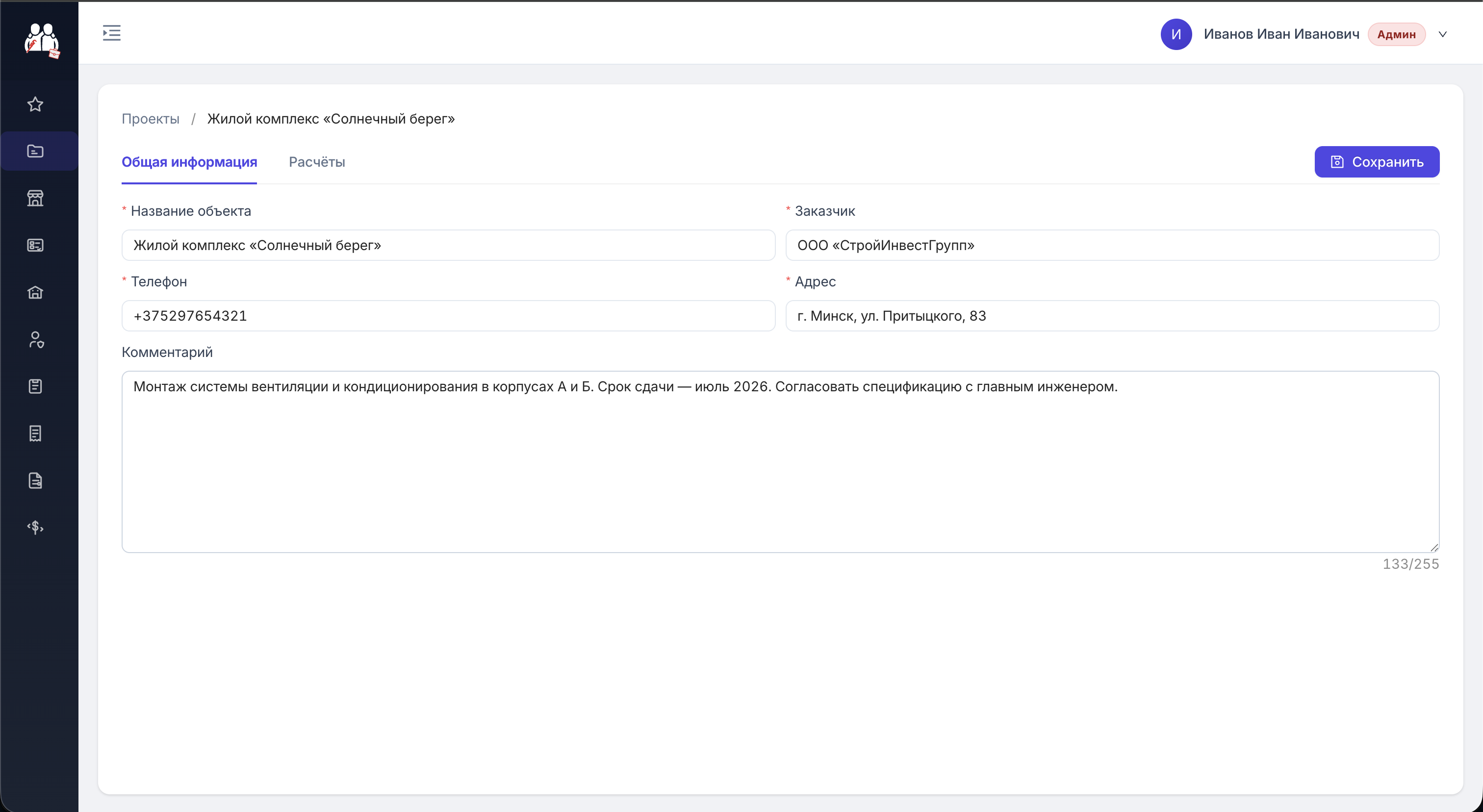
Task: Click the Телефон field label
Action: point(159,281)
